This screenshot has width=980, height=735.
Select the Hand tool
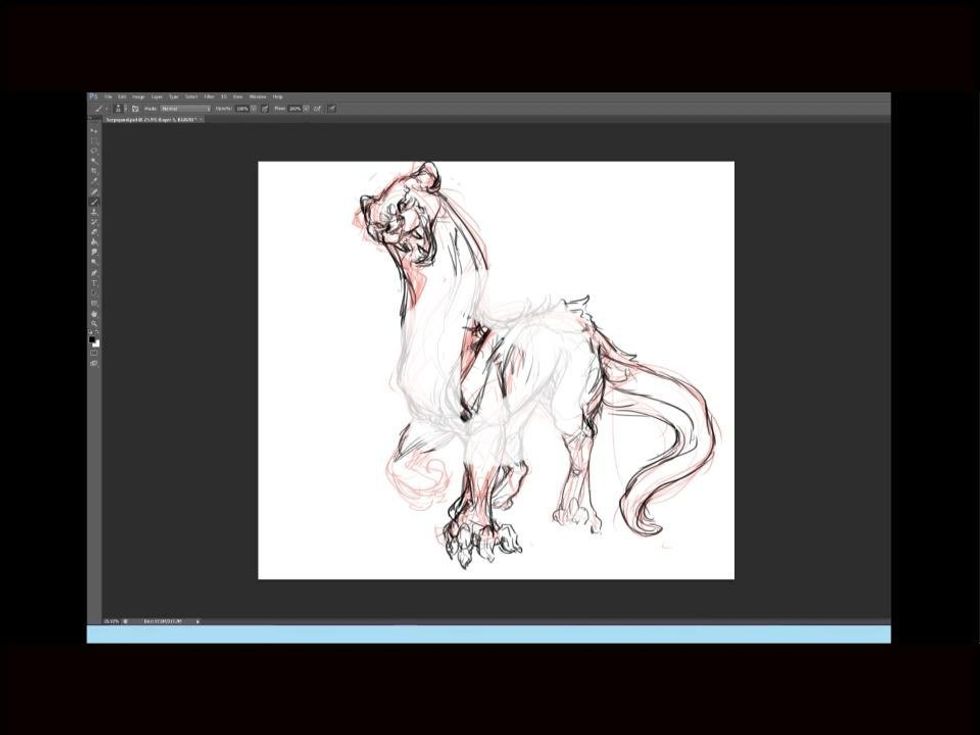95,314
